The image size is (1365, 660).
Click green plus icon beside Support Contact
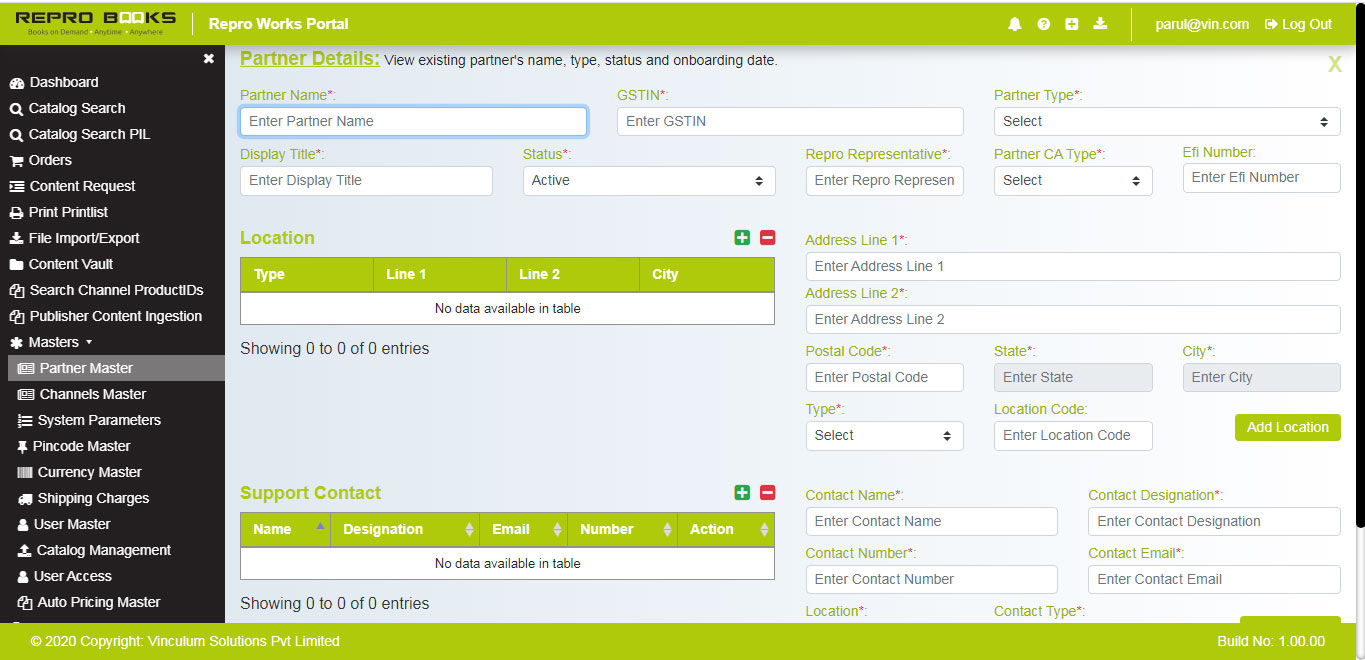742,493
